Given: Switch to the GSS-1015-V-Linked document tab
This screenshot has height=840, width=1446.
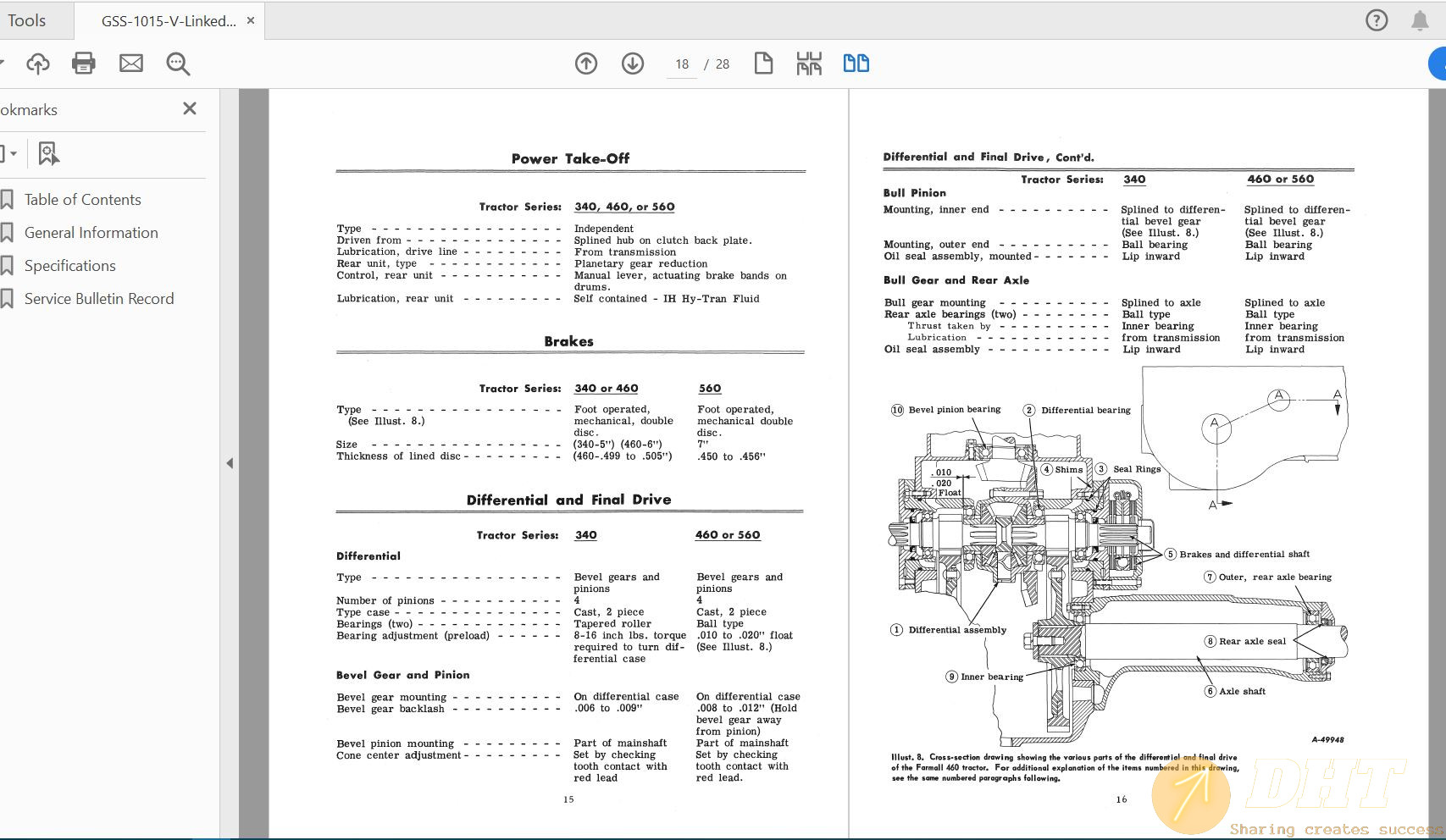Looking at the screenshot, I should click(x=169, y=21).
